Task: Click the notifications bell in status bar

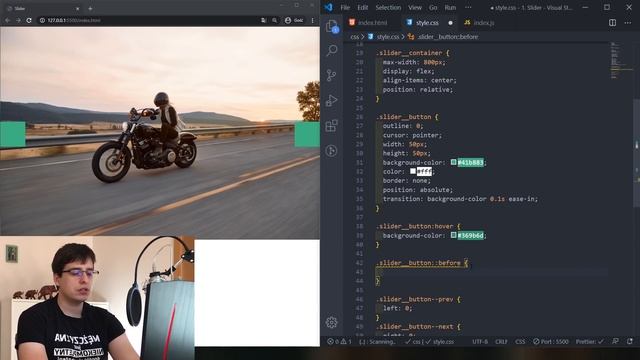Action: (x=630, y=341)
